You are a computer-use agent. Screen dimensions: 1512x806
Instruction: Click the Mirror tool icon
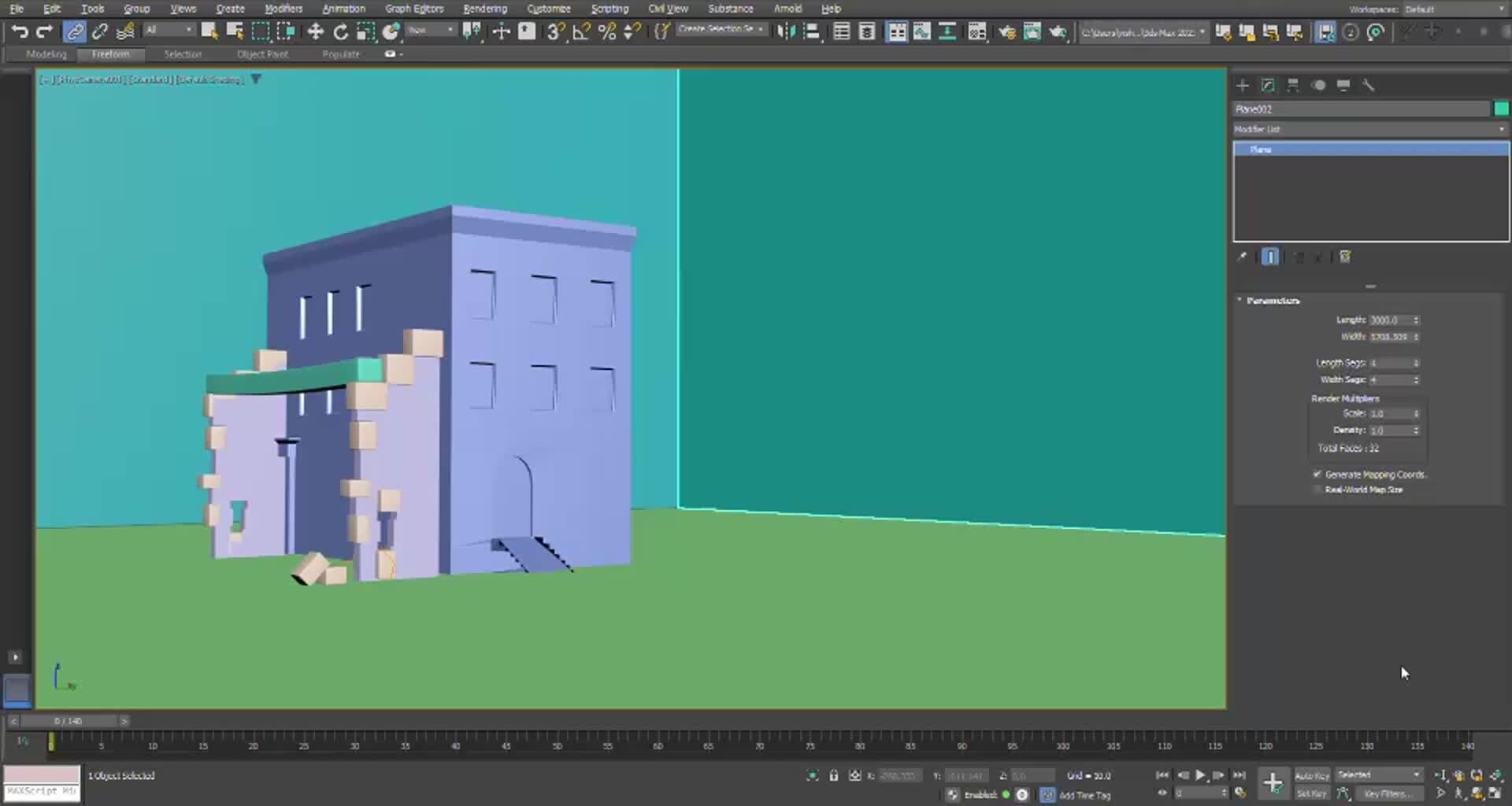click(x=785, y=31)
